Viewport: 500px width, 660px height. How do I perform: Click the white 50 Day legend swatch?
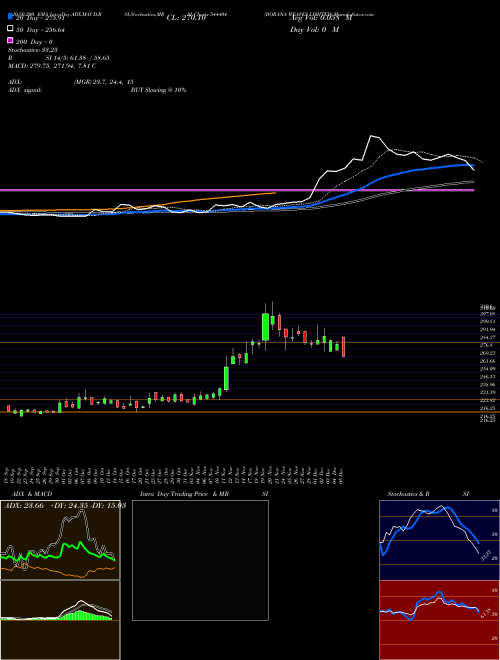click(10, 29)
